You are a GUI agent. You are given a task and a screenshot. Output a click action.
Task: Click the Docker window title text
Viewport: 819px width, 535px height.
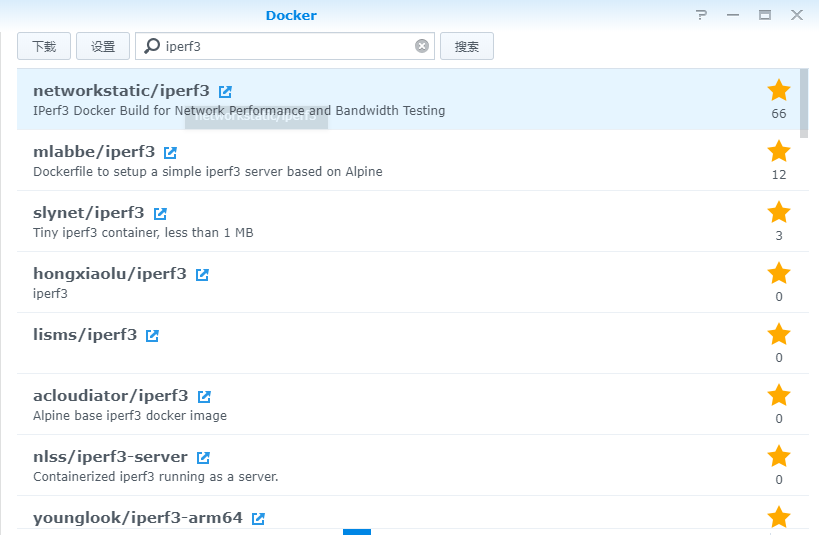click(x=291, y=16)
